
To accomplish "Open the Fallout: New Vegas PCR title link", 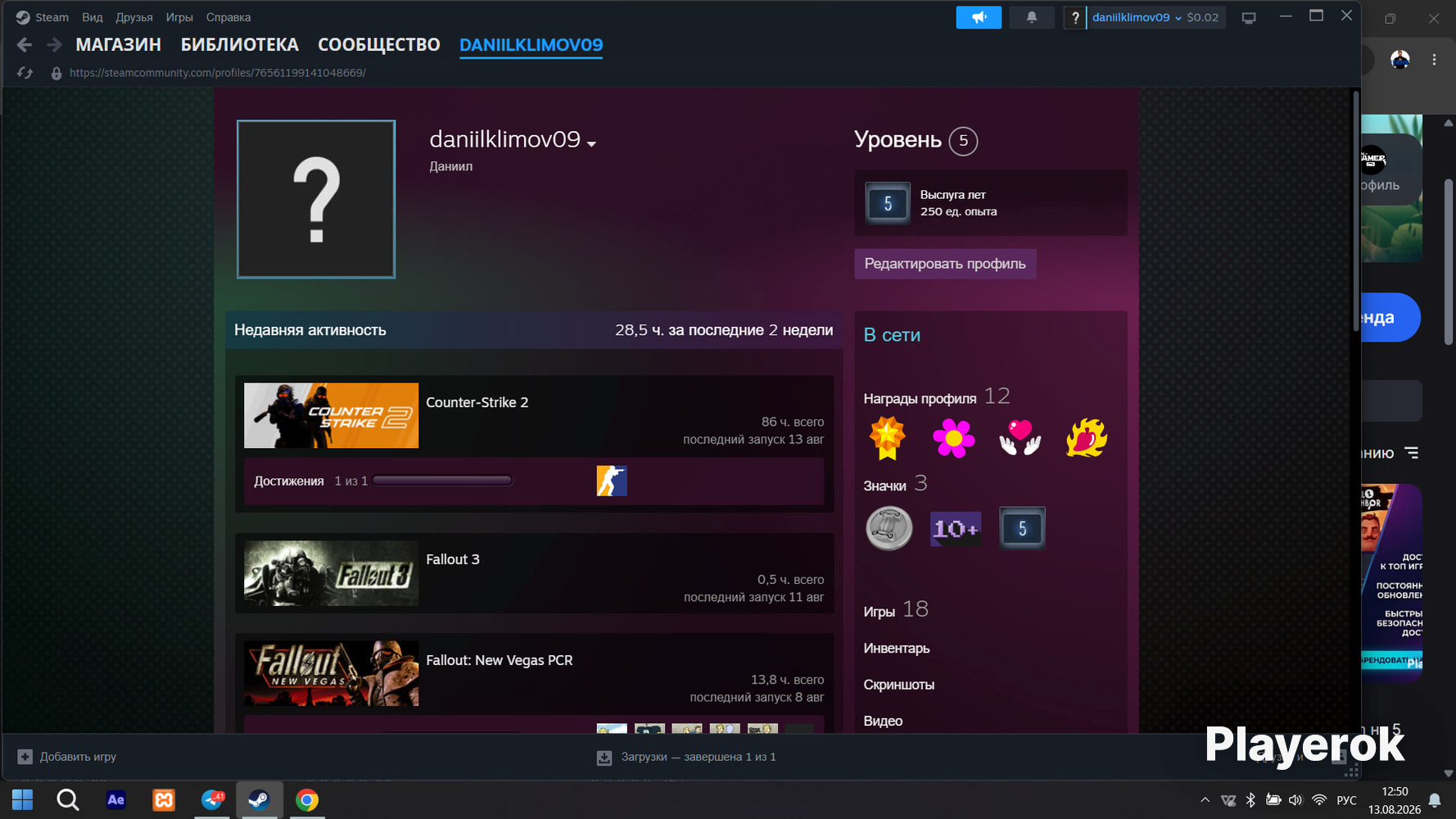I will [x=500, y=660].
